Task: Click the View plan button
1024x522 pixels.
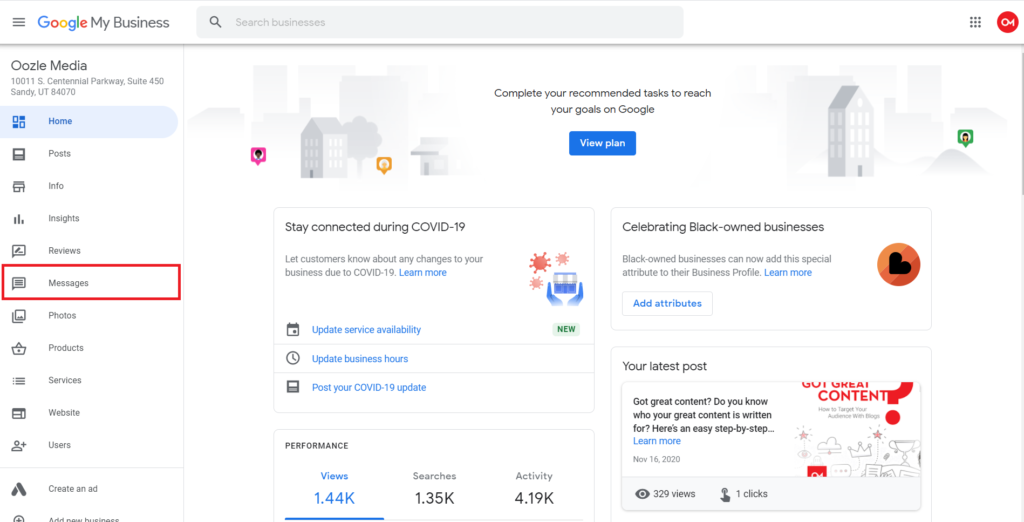Action: 602,143
